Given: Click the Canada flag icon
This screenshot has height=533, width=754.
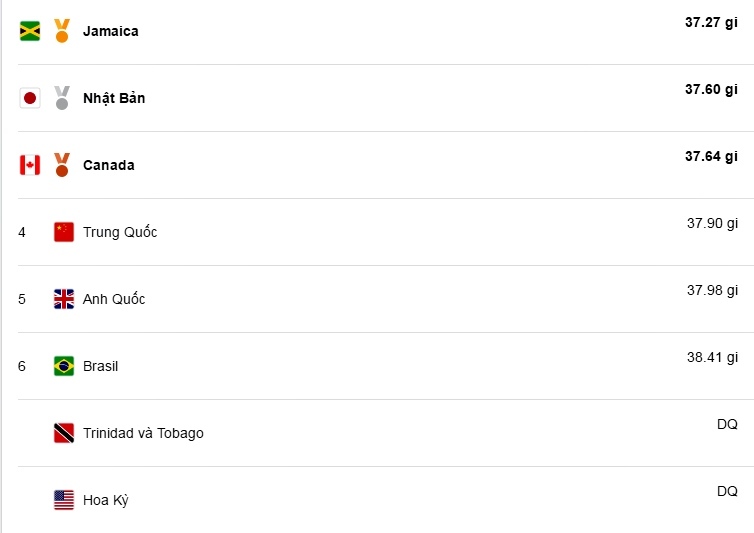Looking at the screenshot, I should pos(30,165).
